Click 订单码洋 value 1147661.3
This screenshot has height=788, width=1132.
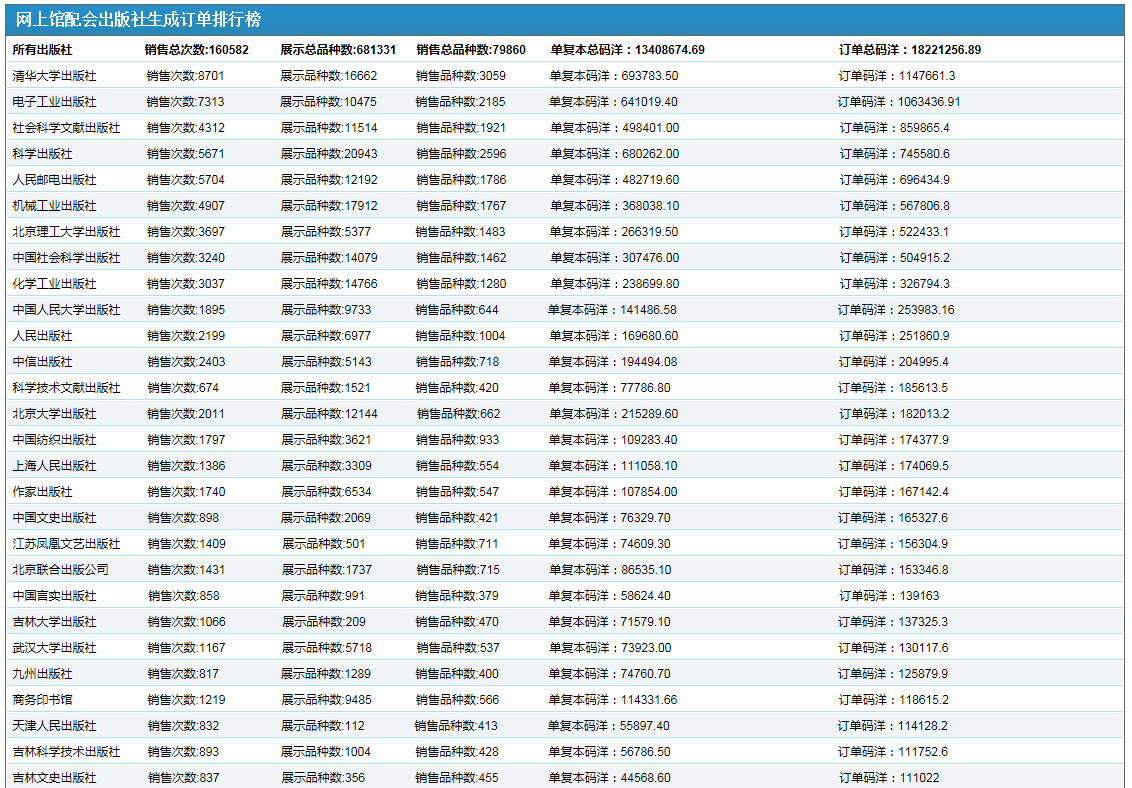click(x=896, y=76)
